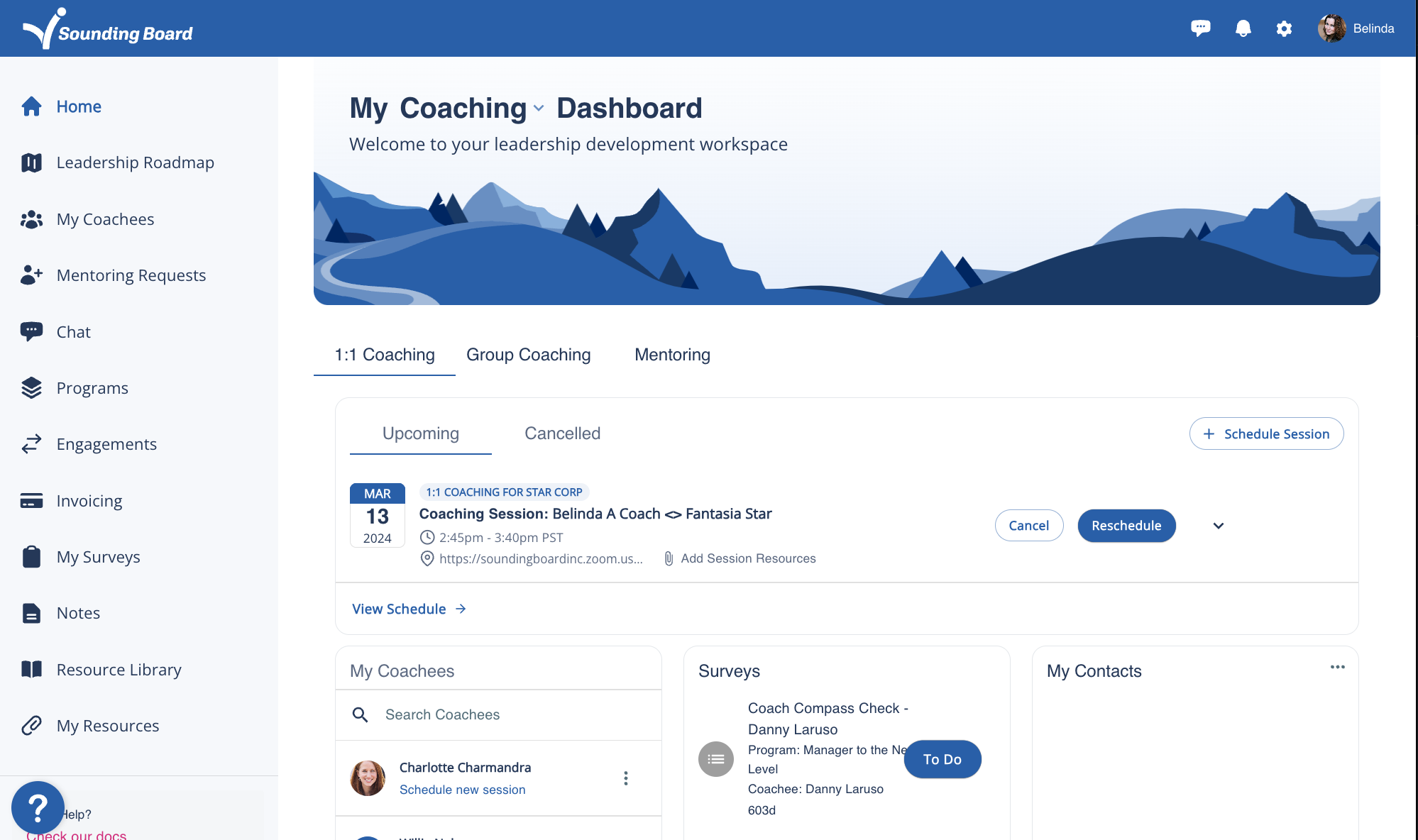Open My Contacts ellipsis menu
1418x840 pixels.
(x=1337, y=667)
